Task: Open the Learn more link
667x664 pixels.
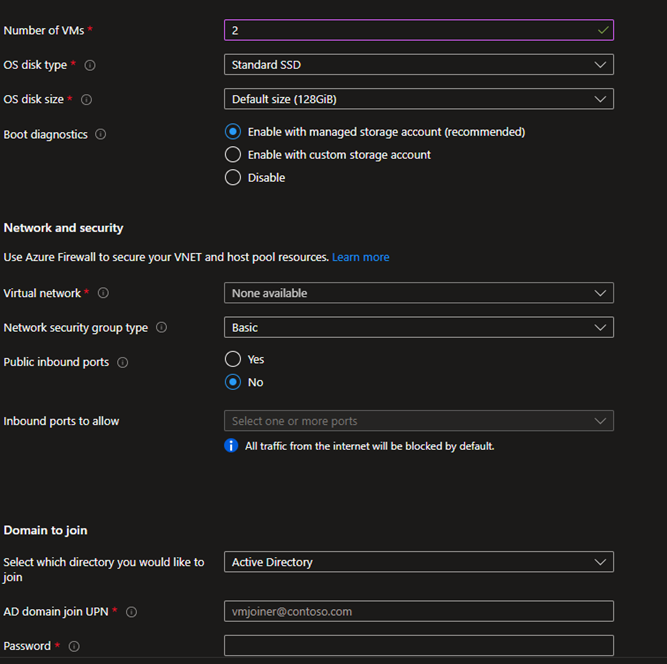Action: 361,257
